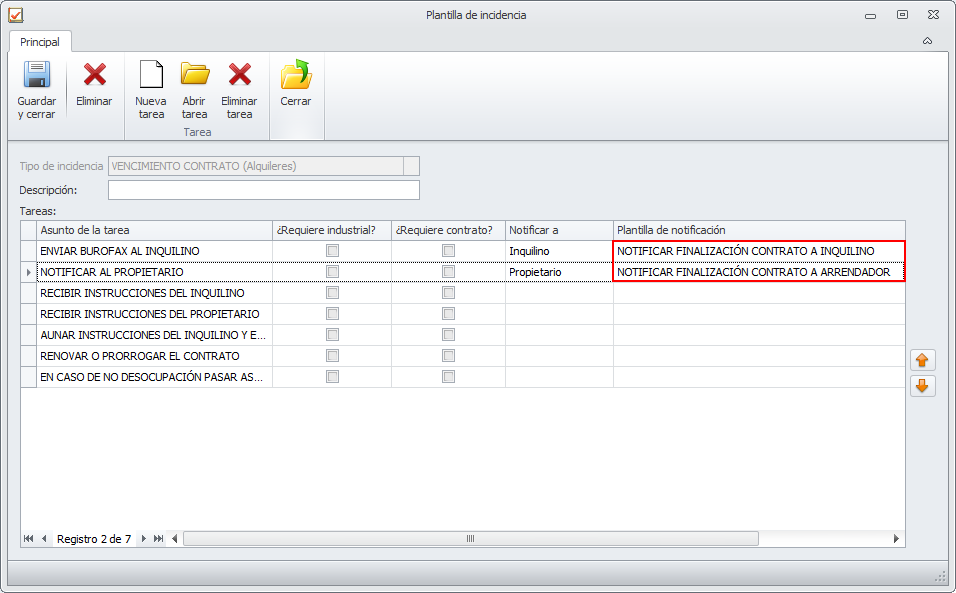Collapse the ribbon with chevron
This screenshot has width=956, height=593.
point(927,41)
